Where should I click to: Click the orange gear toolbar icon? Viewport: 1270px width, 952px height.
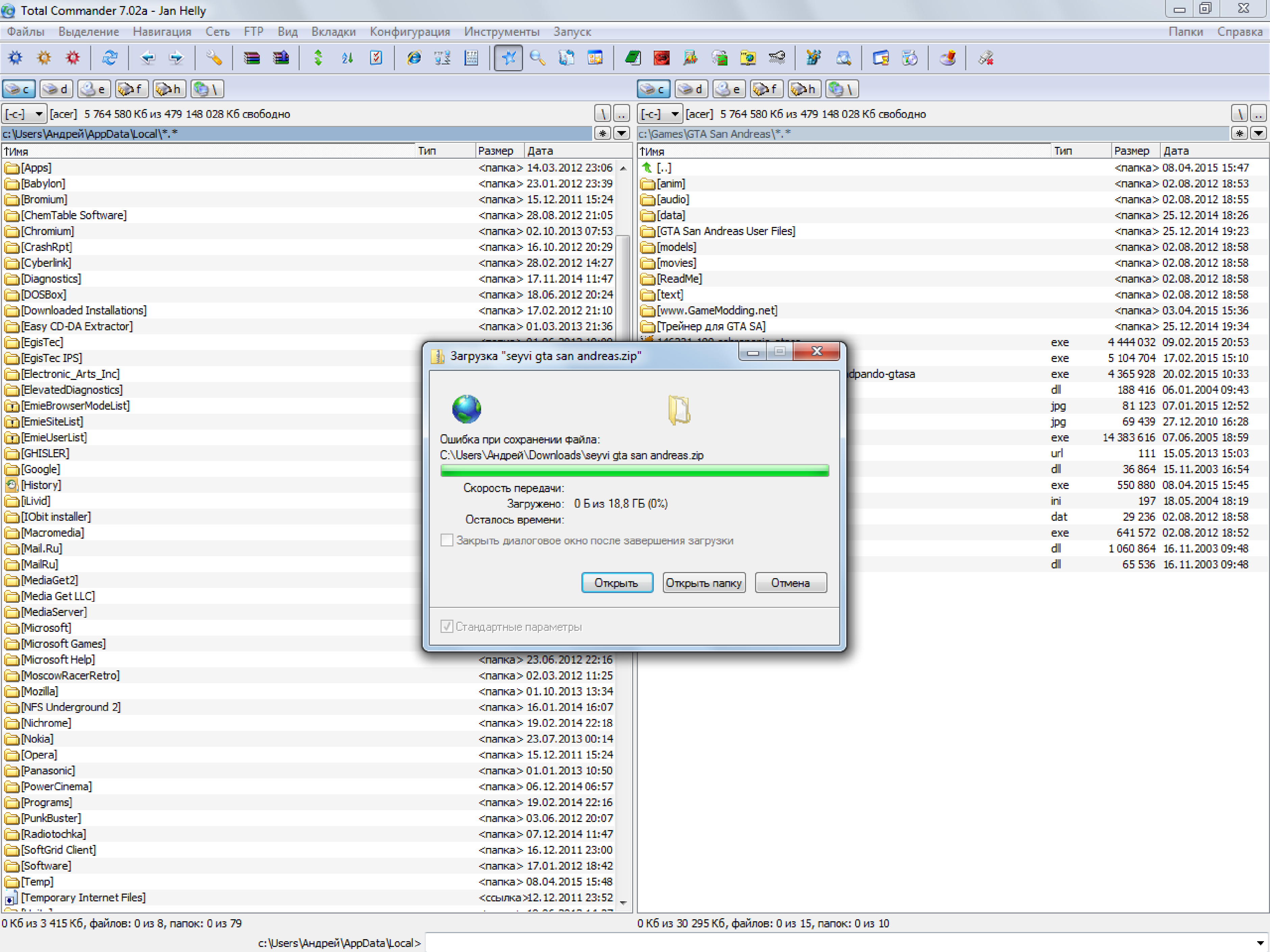44,58
